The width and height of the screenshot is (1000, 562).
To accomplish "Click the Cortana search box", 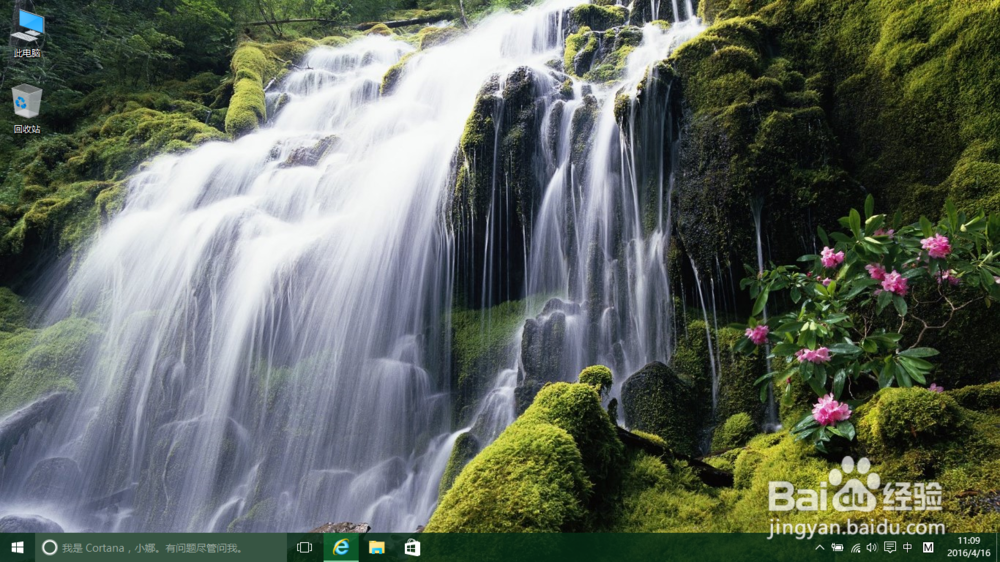I will (161, 547).
